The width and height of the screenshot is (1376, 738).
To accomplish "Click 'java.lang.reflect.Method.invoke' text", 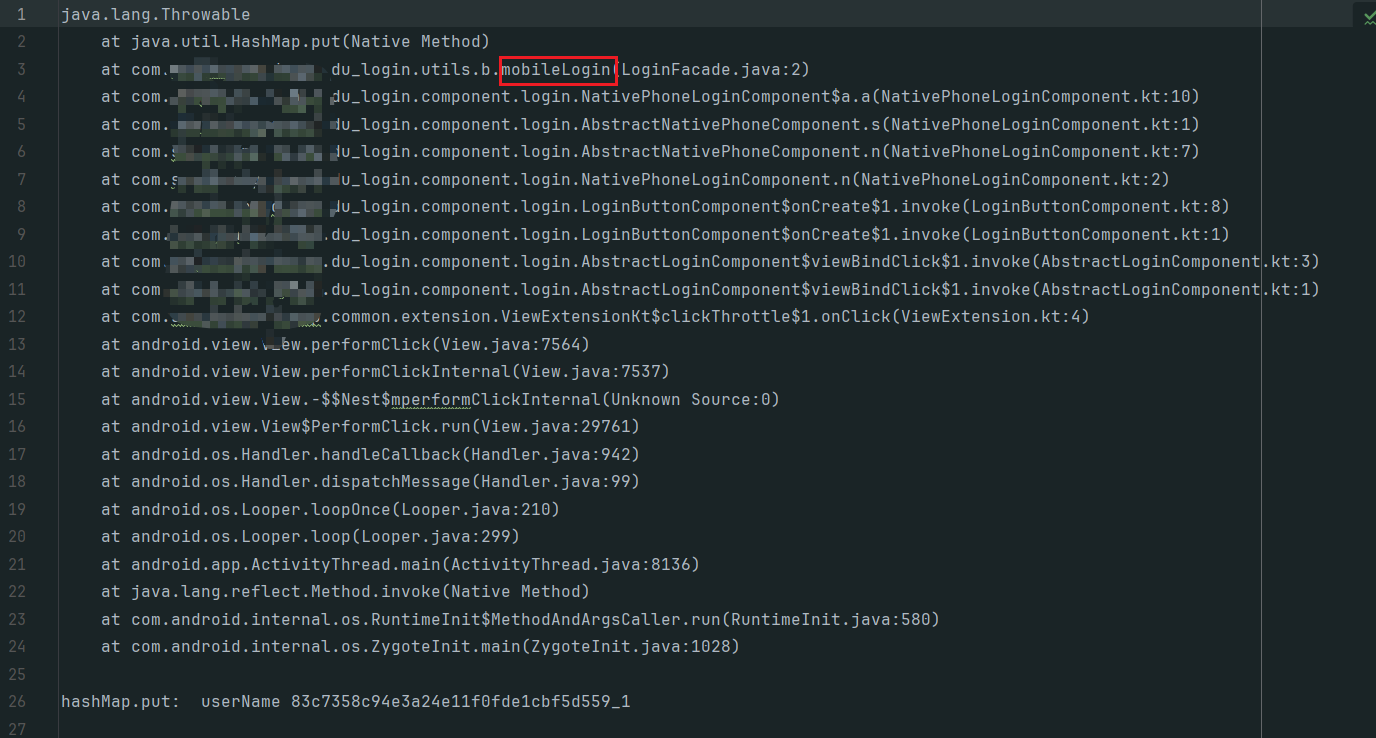I will click(285, 592).
